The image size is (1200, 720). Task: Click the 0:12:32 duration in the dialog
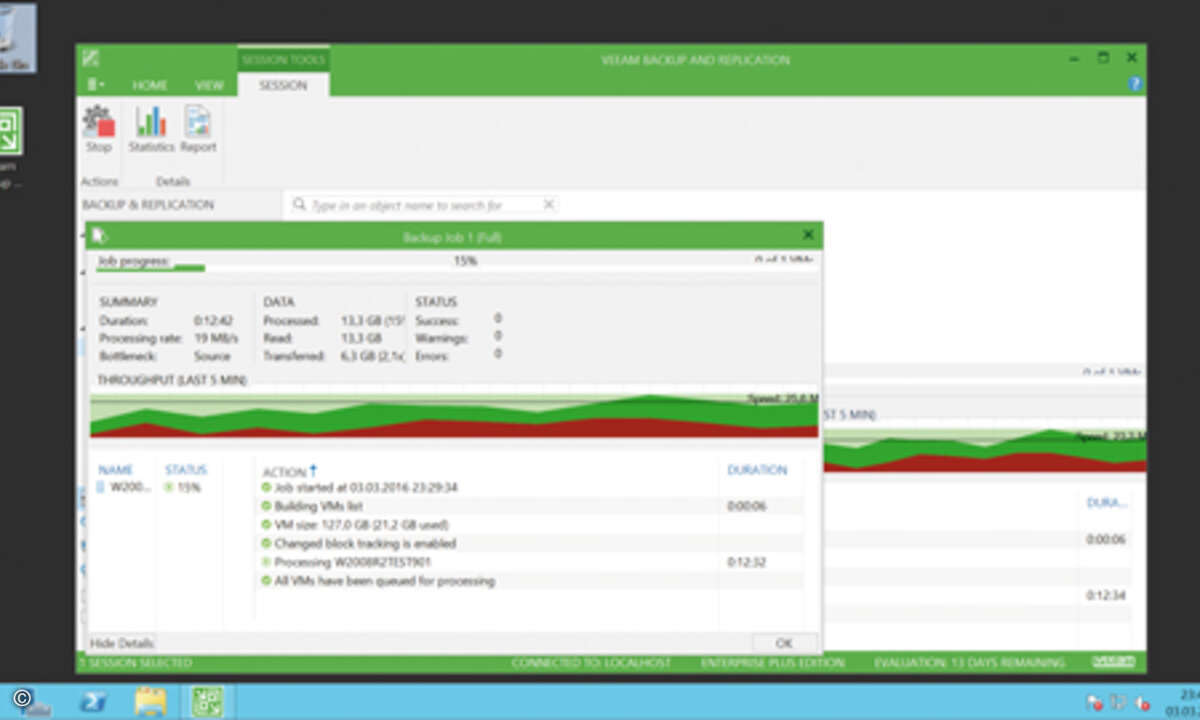tap(747, 562)
